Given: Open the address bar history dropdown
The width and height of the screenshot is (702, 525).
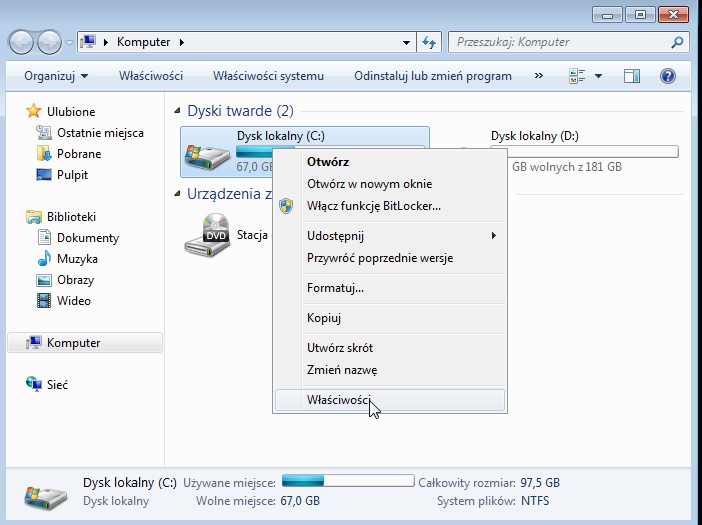Looking at the screenshot, I should [406, 43].
